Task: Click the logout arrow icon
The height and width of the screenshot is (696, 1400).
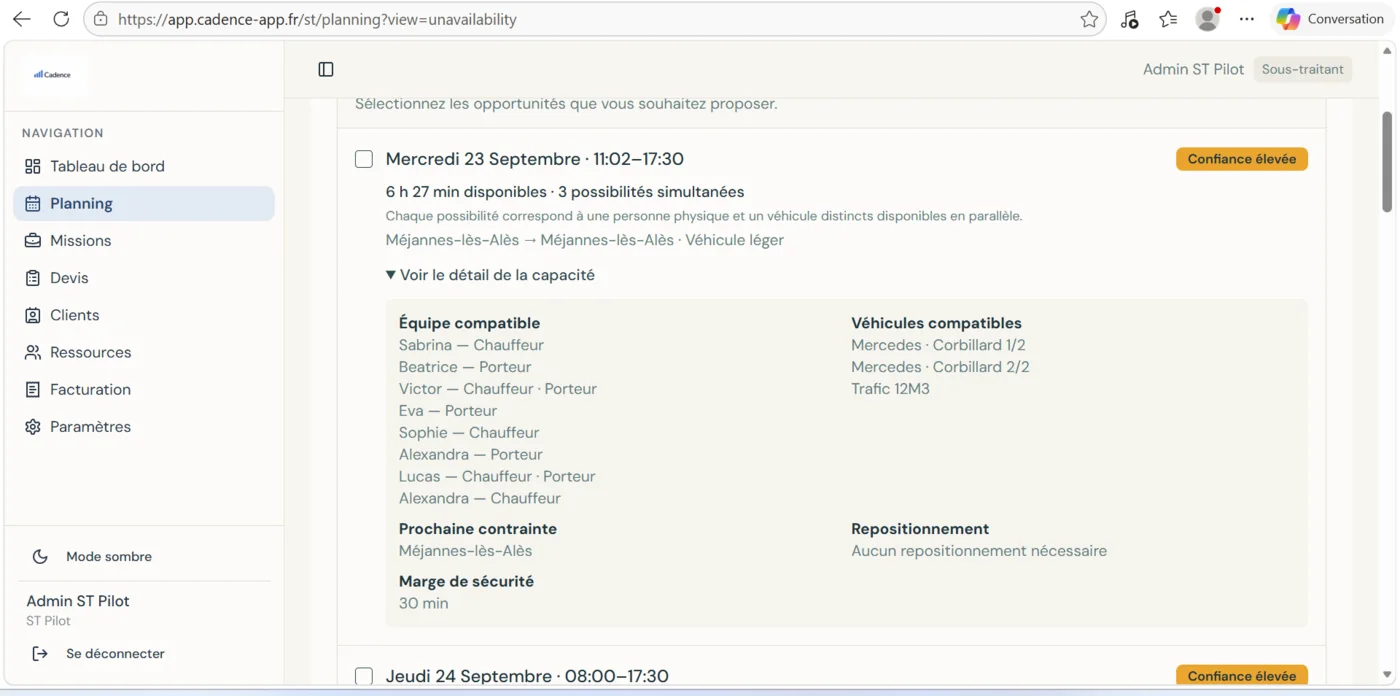Action: 40,654
